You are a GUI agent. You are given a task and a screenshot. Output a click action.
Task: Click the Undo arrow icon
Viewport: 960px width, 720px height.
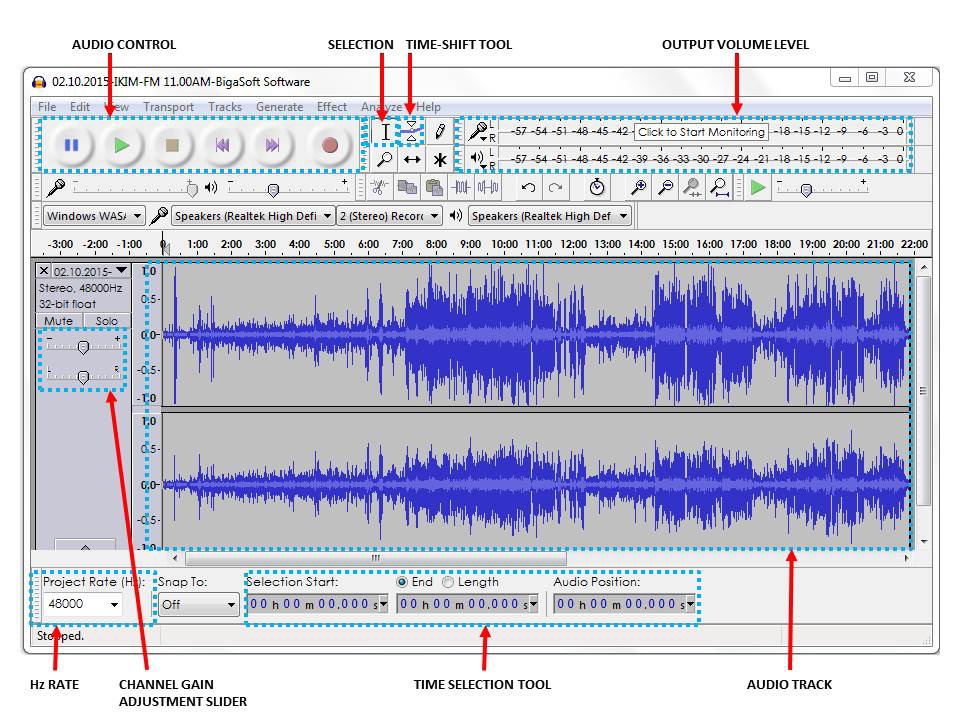(x=529, y=187)
